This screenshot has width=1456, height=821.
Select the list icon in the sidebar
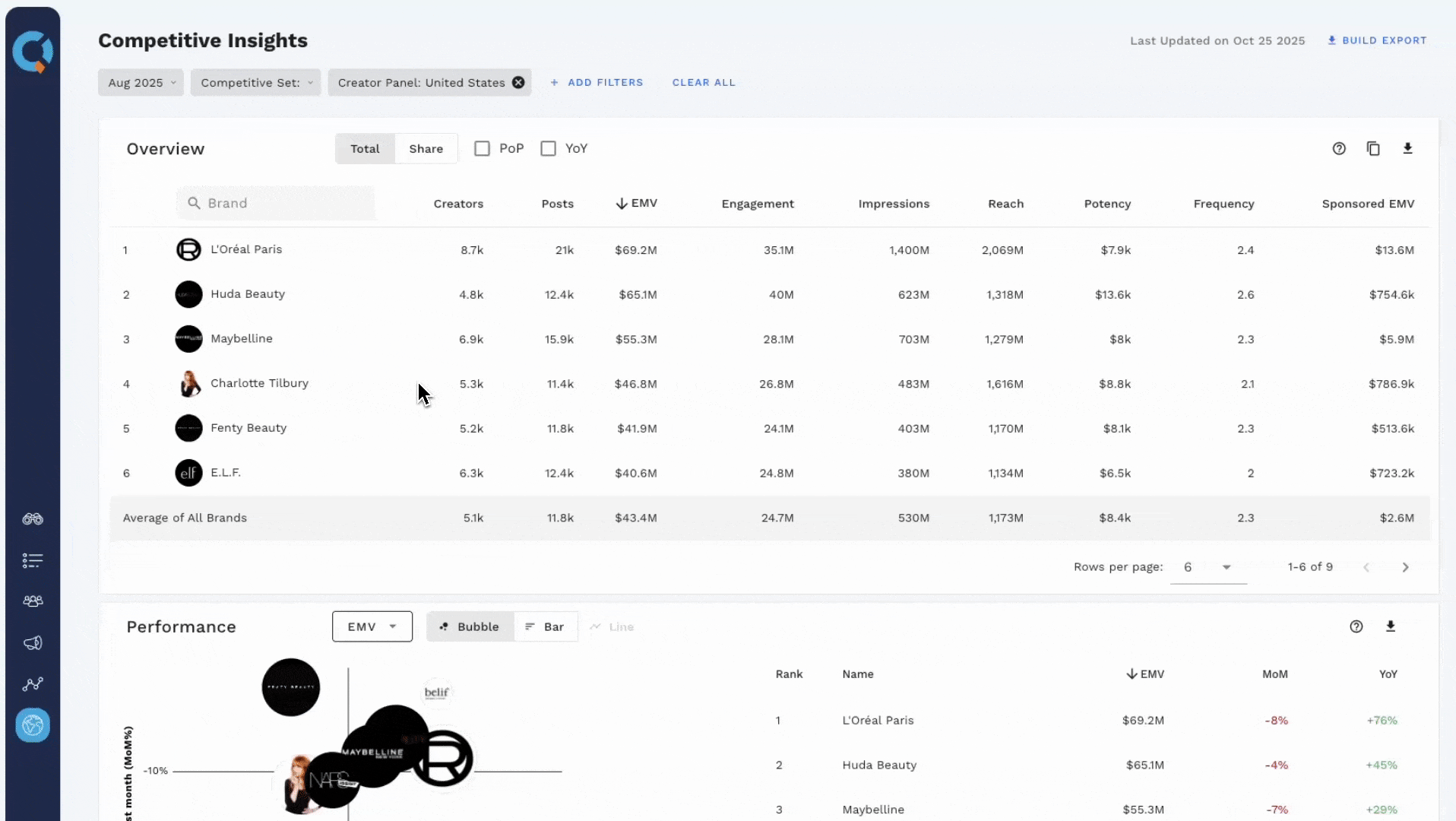click(33, 561)
